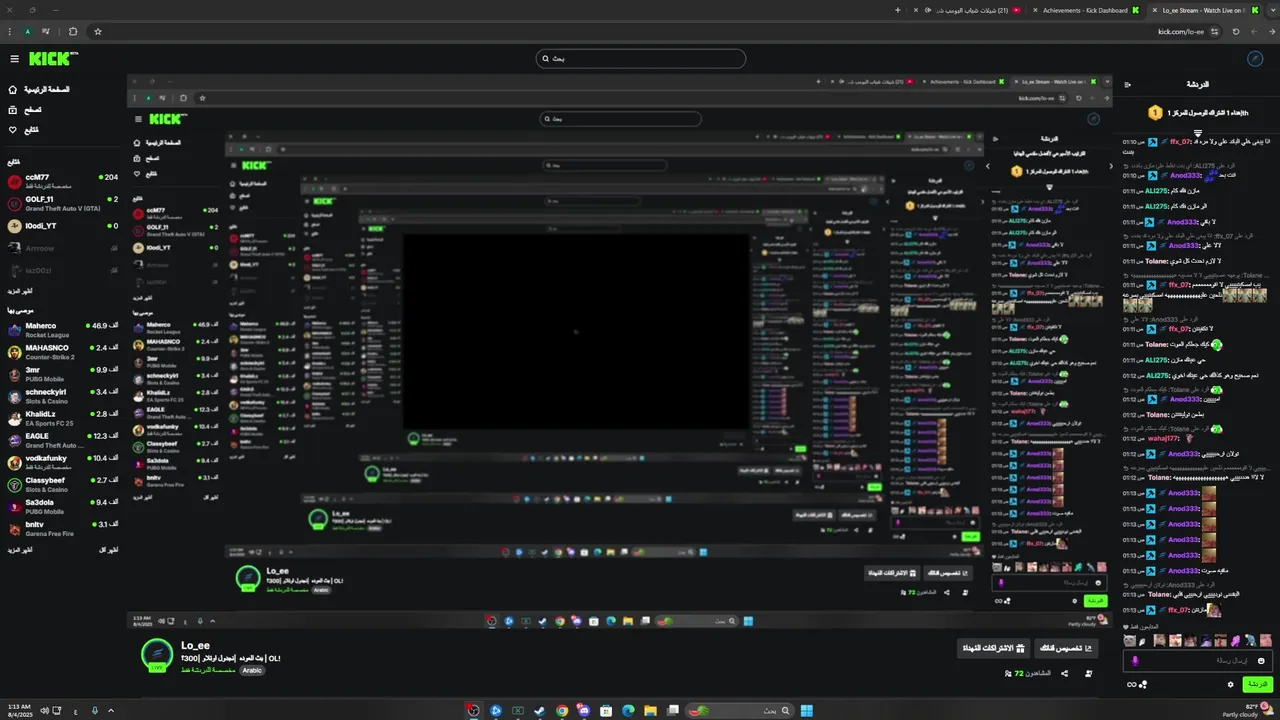The height and width of the screenshot is (720, 1280).
Task: Click the outermost Kick search field
Action: click(x=640, y=59)
